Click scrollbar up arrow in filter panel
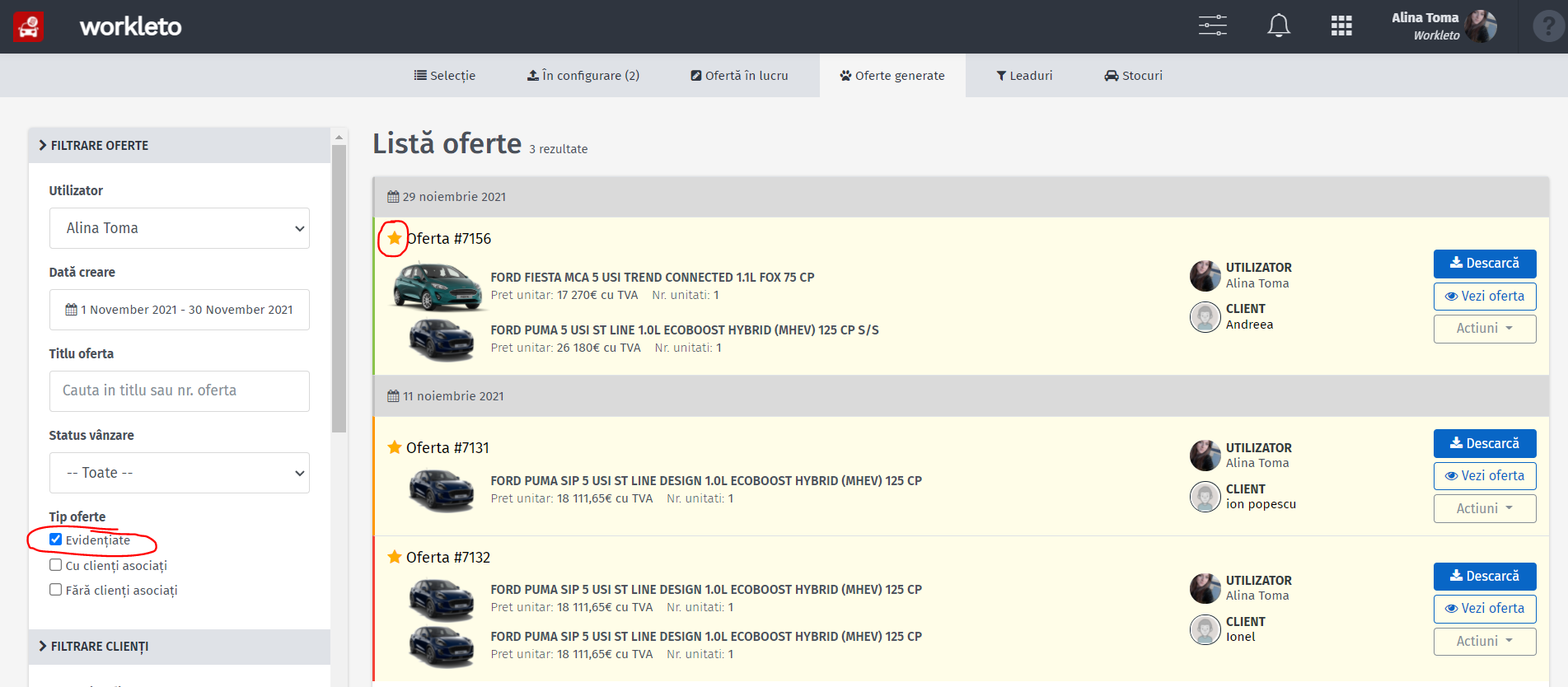Image resolution: width=1568 pixels, height=687 pixels. tap(339, 137)
